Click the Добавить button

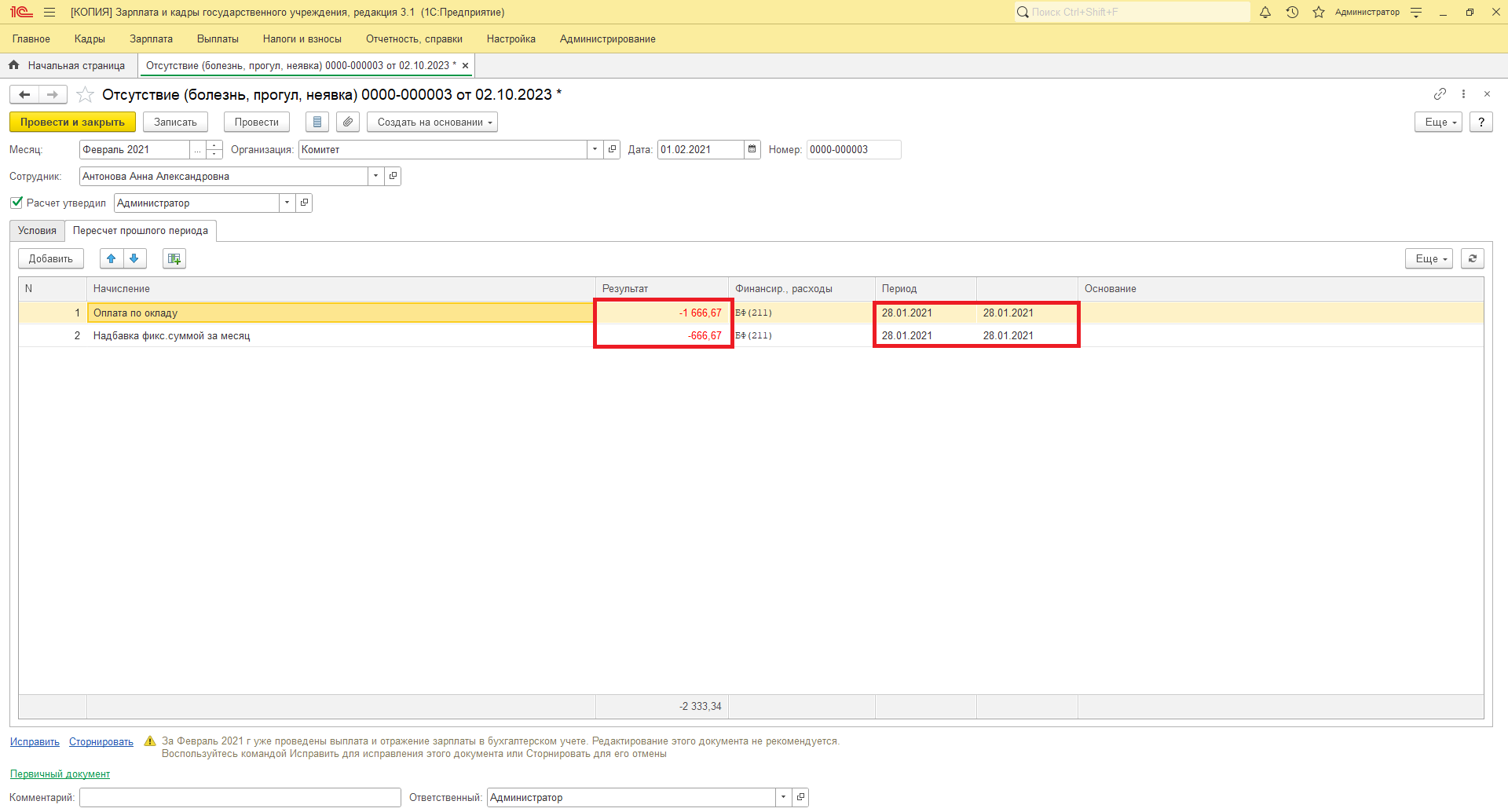(x=51, y=258)
